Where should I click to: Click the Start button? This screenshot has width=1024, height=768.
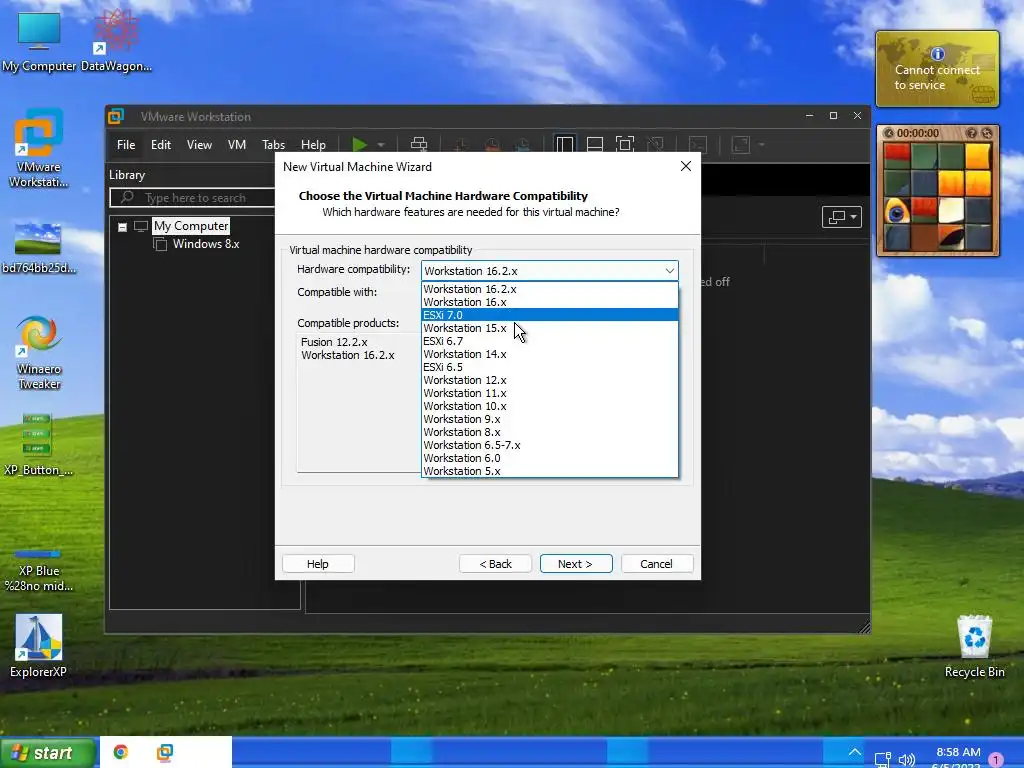(47, 753)
